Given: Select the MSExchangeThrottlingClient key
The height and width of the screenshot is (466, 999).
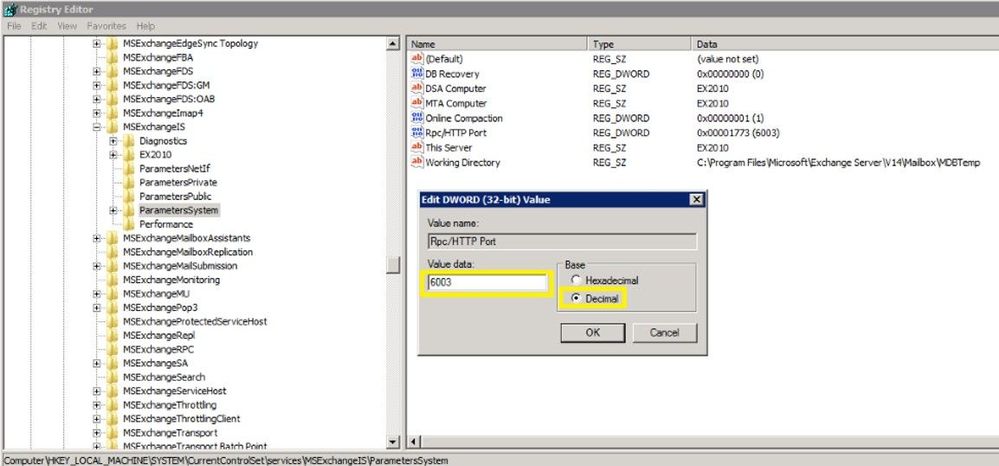Looking at the screenshot, I should tap(182, 419).
